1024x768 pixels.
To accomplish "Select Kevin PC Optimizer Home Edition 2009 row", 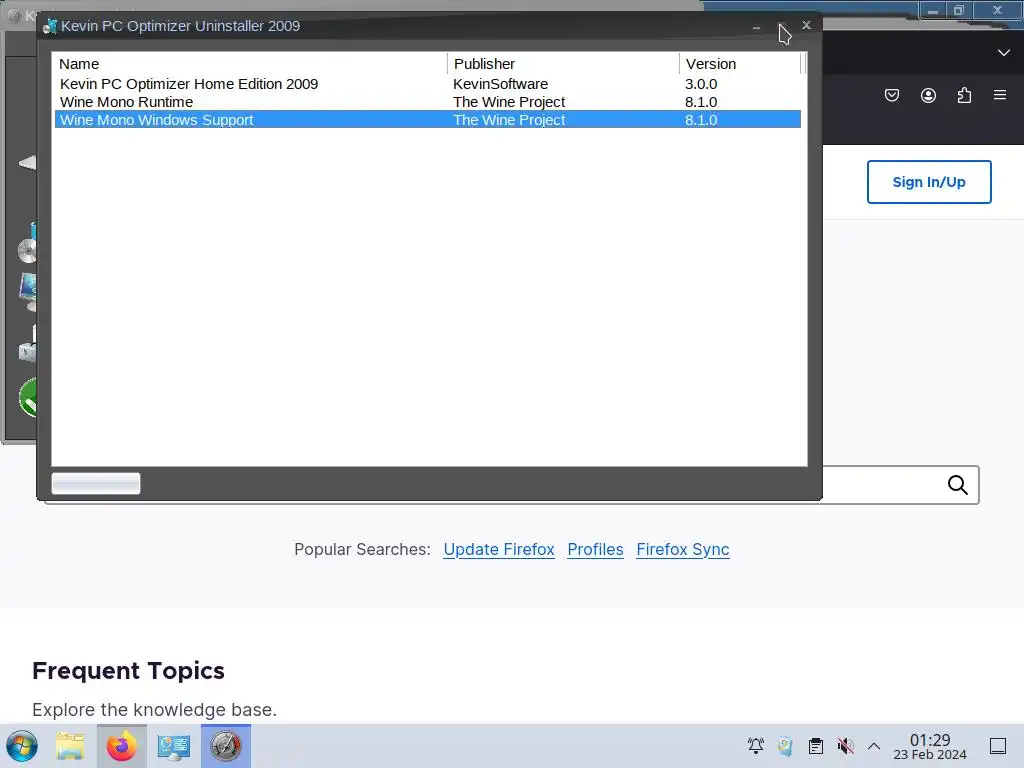I will 428,84.
